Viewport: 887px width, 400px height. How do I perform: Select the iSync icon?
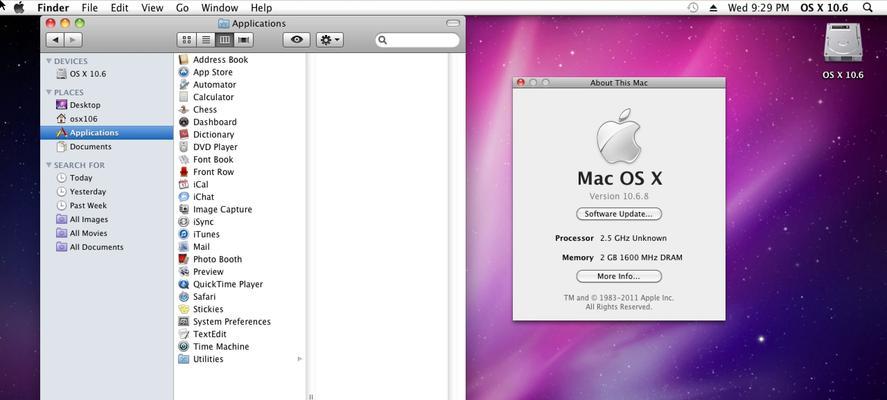point(183,221)
